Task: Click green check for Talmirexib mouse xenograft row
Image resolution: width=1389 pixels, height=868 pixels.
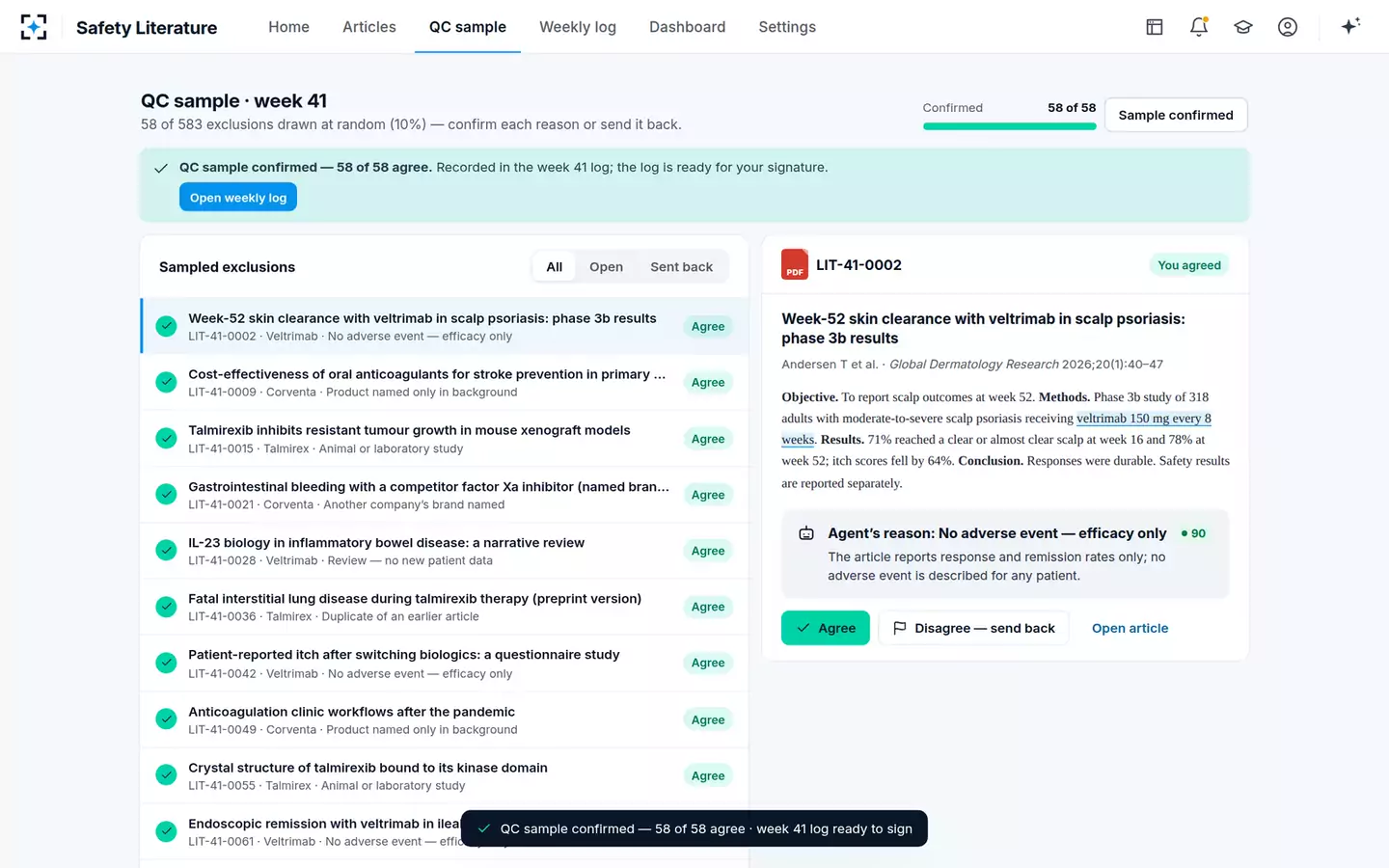Action: pyautogui.click(x=167, y=438)
